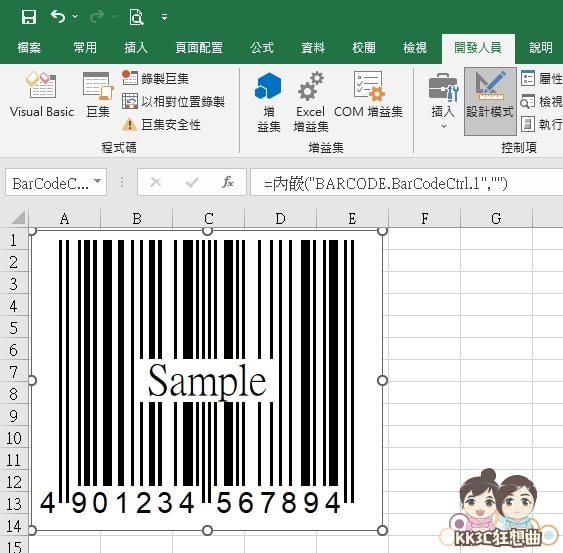Click barcode left-middle resize handle
This screenshot has height=553, width=563.
pos(32,380)
